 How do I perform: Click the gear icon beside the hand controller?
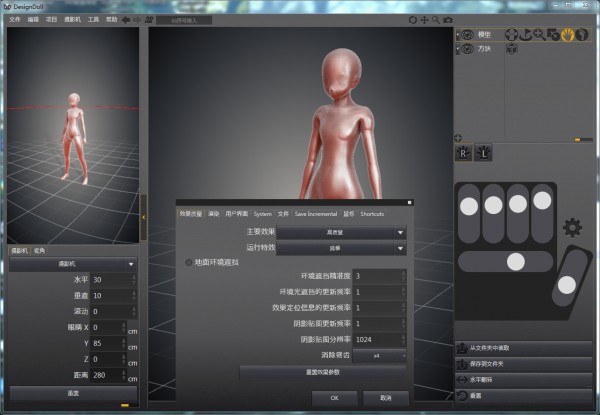click(572, 227)
